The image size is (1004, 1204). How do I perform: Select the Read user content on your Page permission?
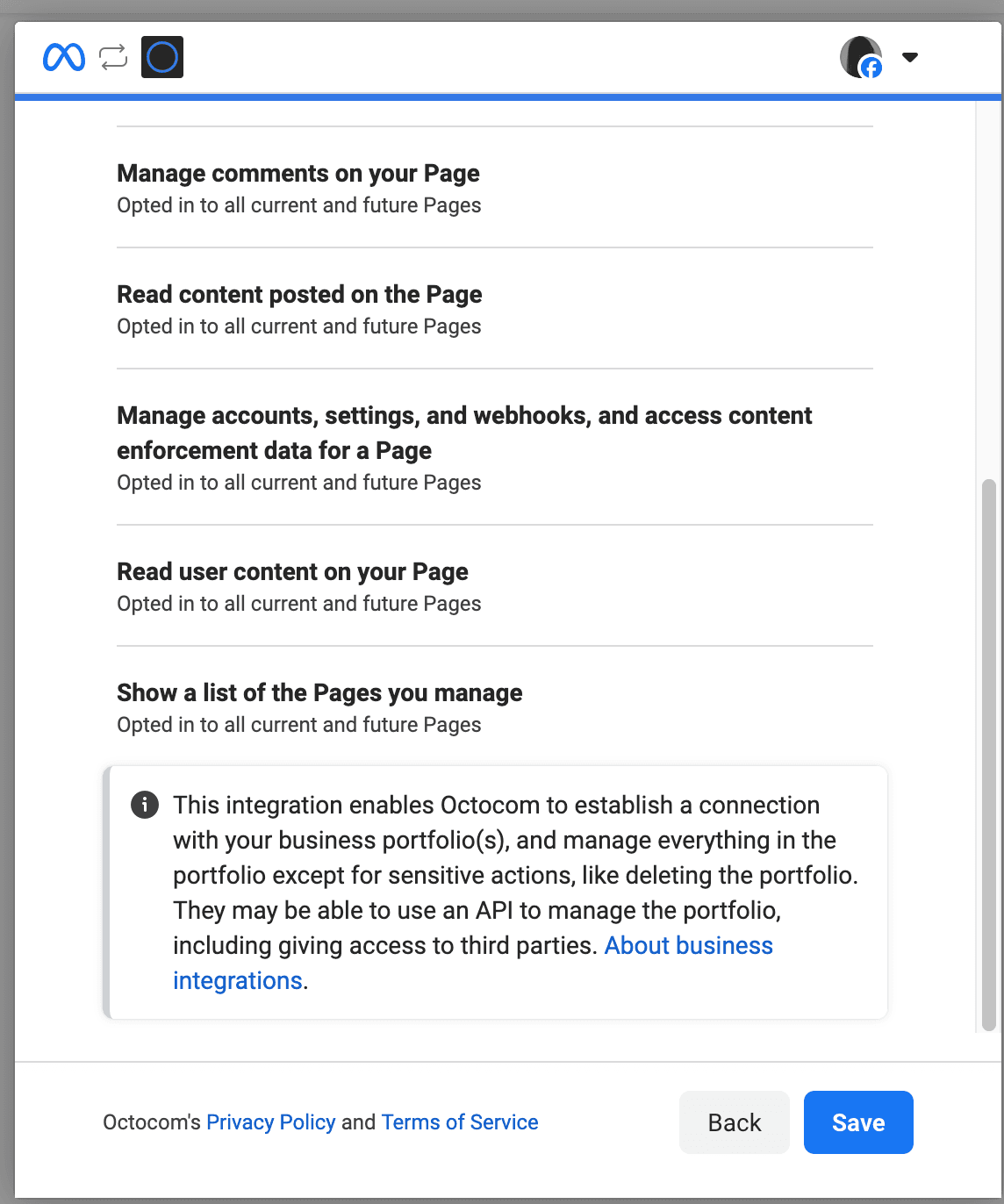pyautogui.click(x=292, y=571)
